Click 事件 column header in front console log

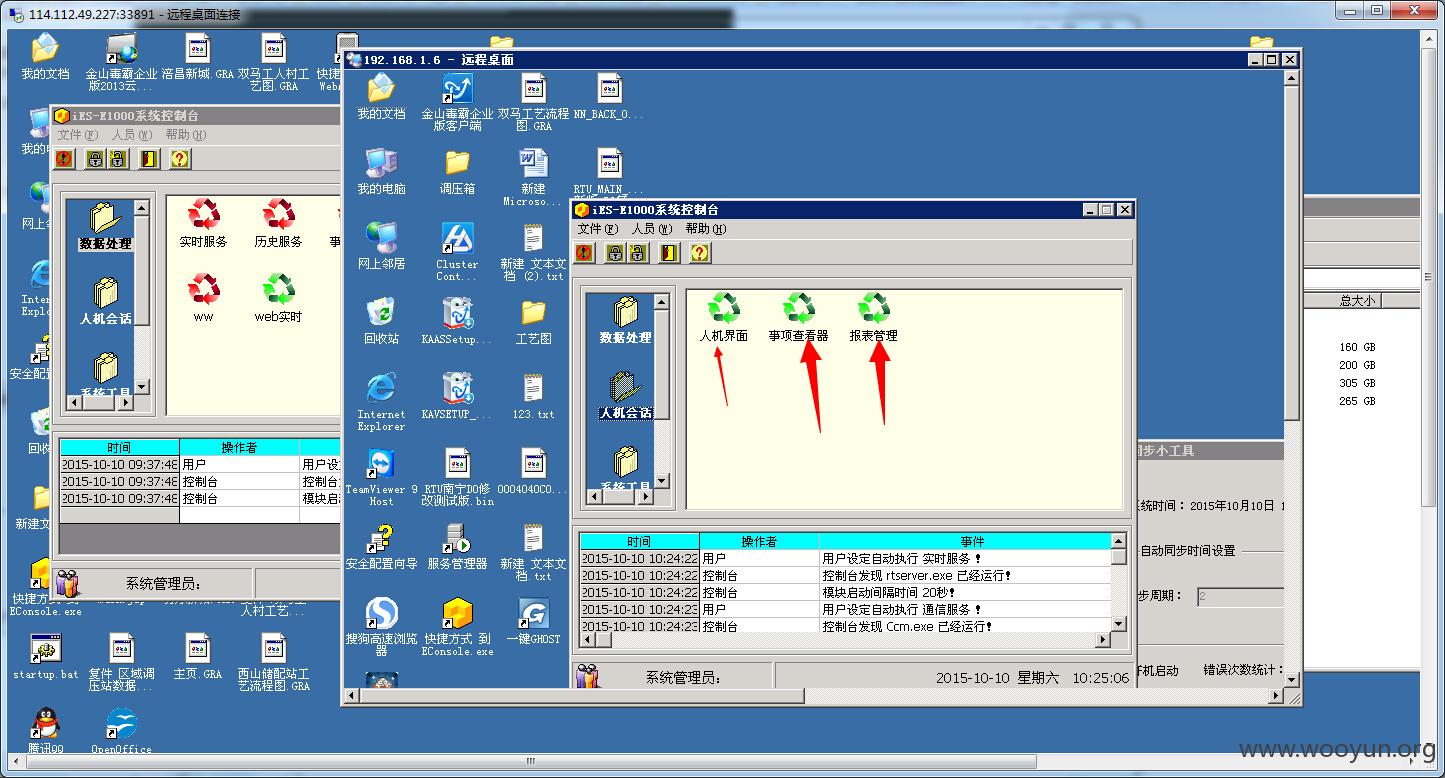pos(972,541)
